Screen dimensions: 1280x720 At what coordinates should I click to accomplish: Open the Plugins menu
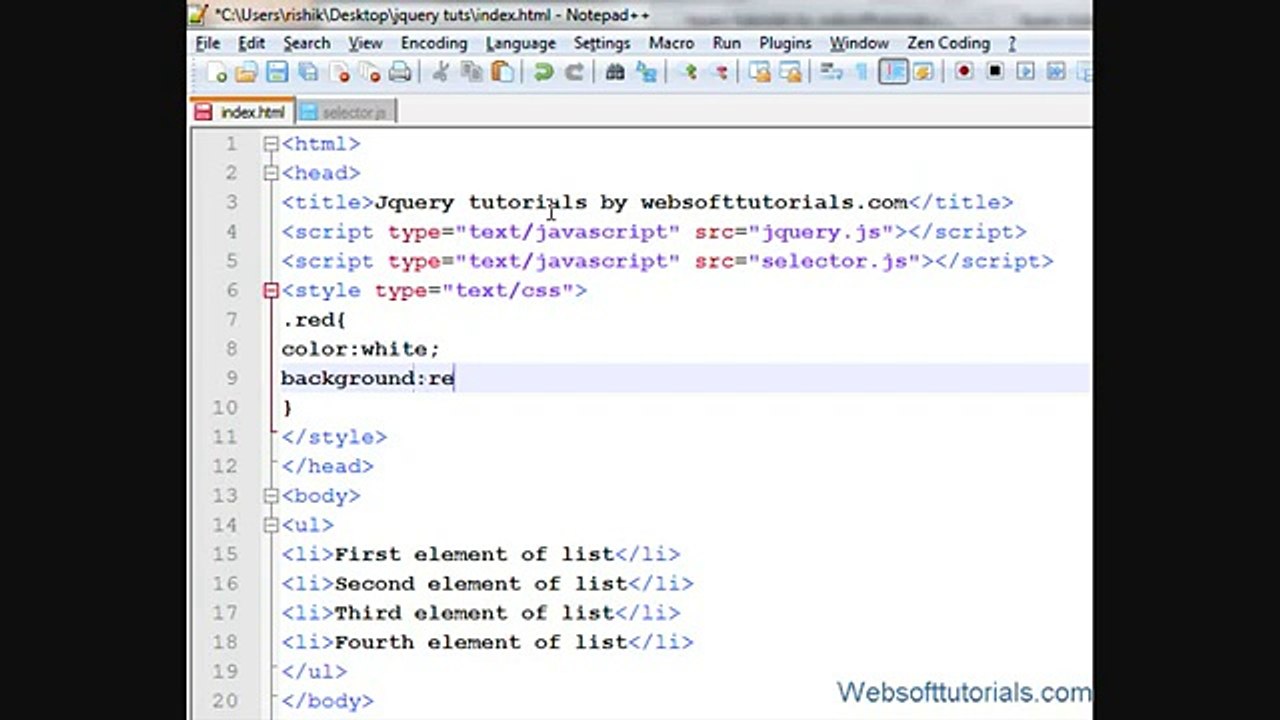785,43
